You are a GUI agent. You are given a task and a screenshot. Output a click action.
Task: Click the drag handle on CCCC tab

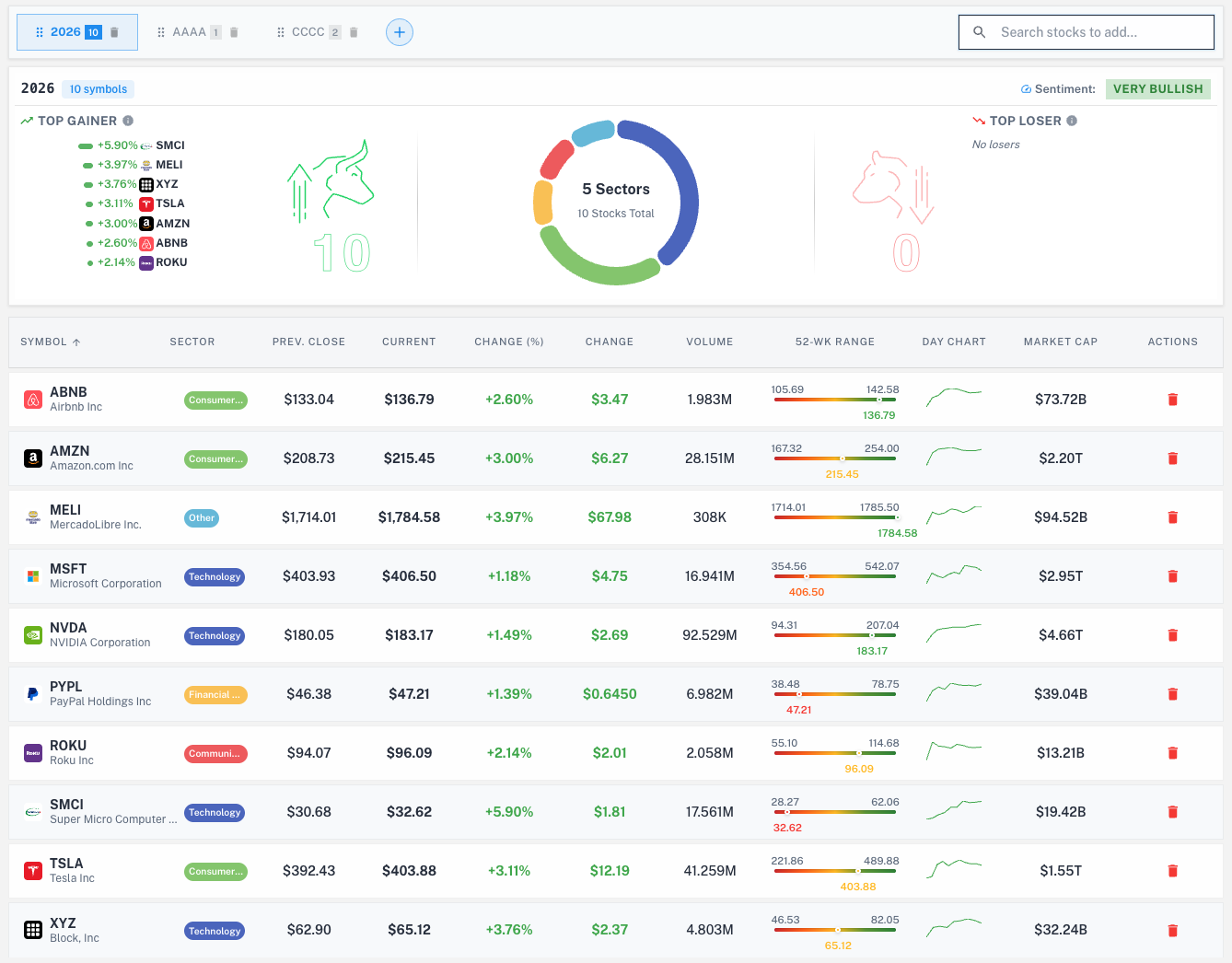coord(281,32)
